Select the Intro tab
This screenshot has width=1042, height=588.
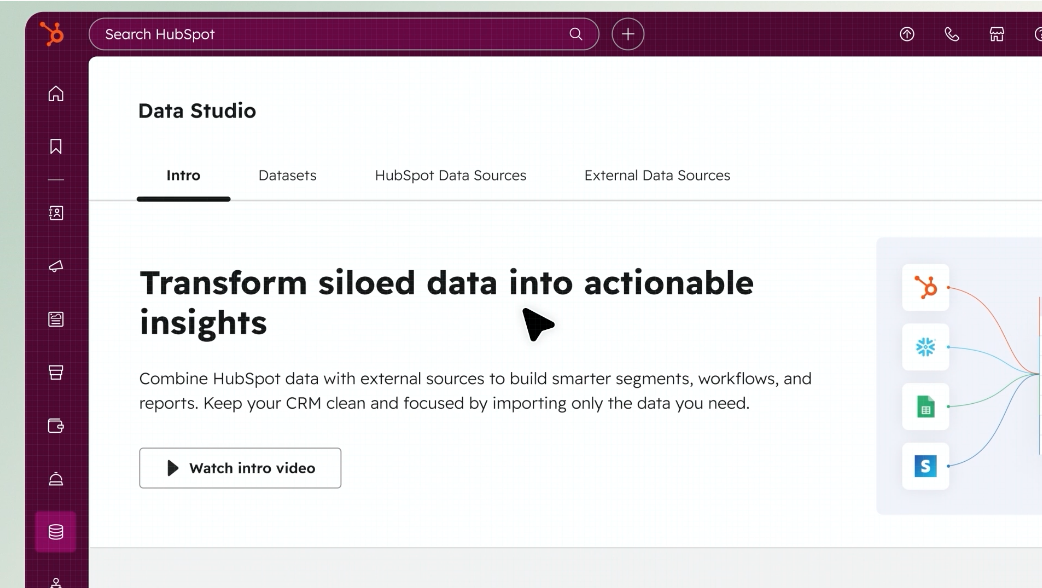click(x=183, y=175)
